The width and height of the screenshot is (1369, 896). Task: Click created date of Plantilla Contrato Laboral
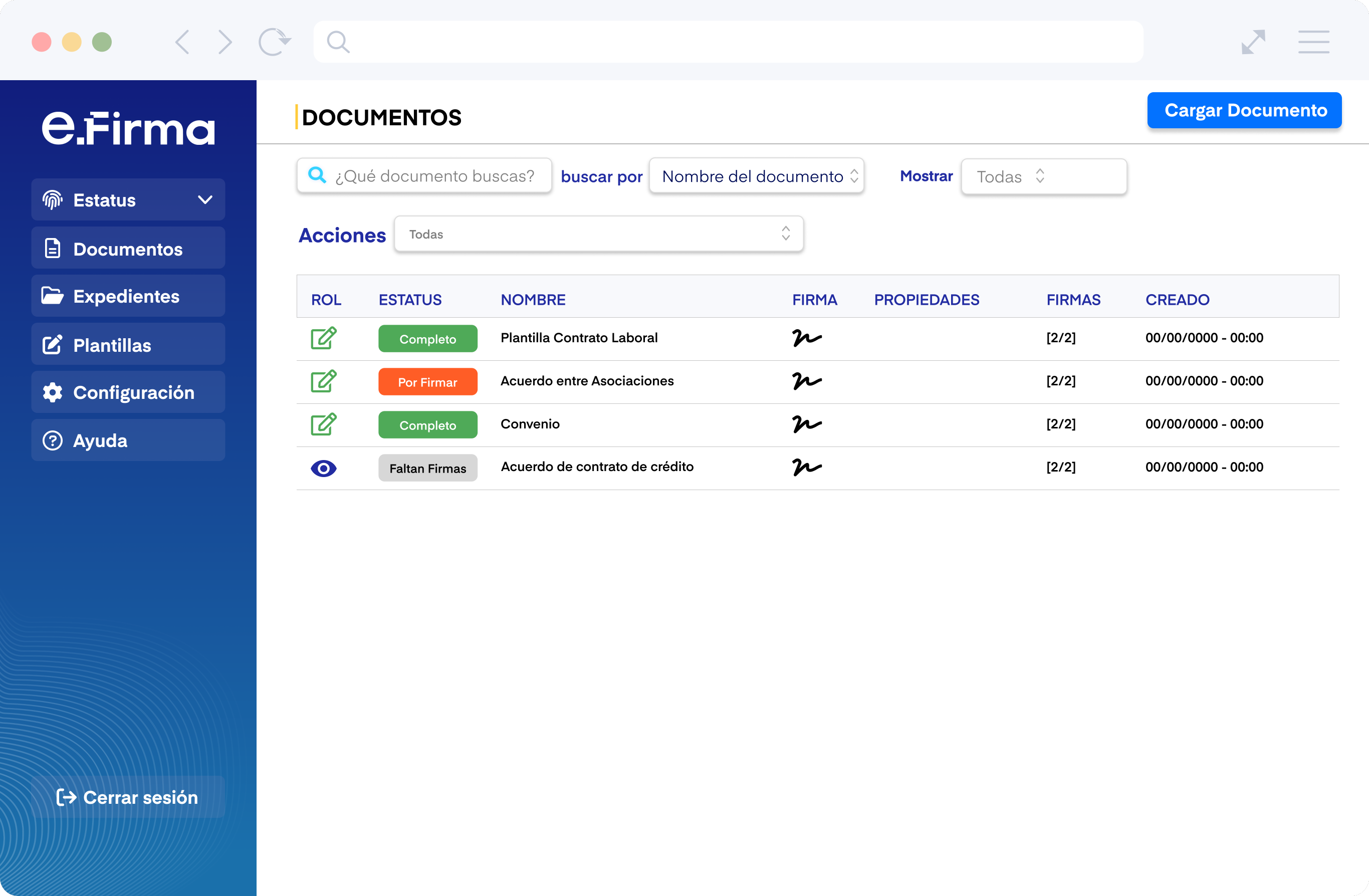coord(1205,338)
